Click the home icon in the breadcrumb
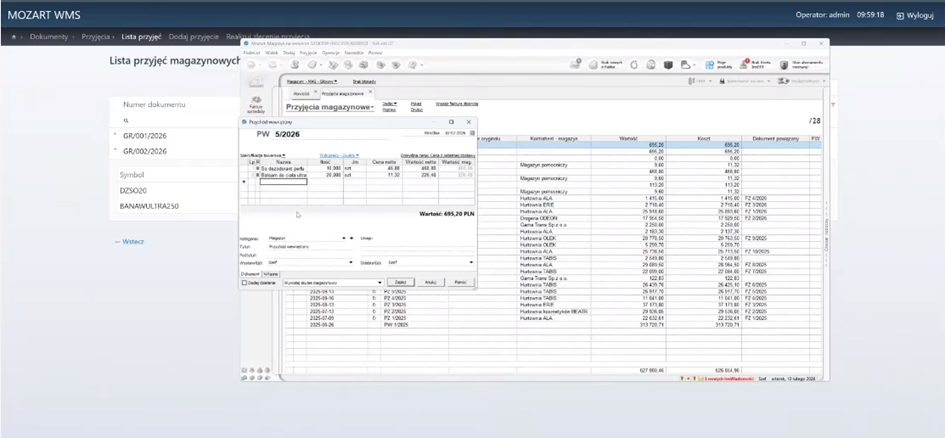The image size is (945, 438). click(x=14, y=36)
